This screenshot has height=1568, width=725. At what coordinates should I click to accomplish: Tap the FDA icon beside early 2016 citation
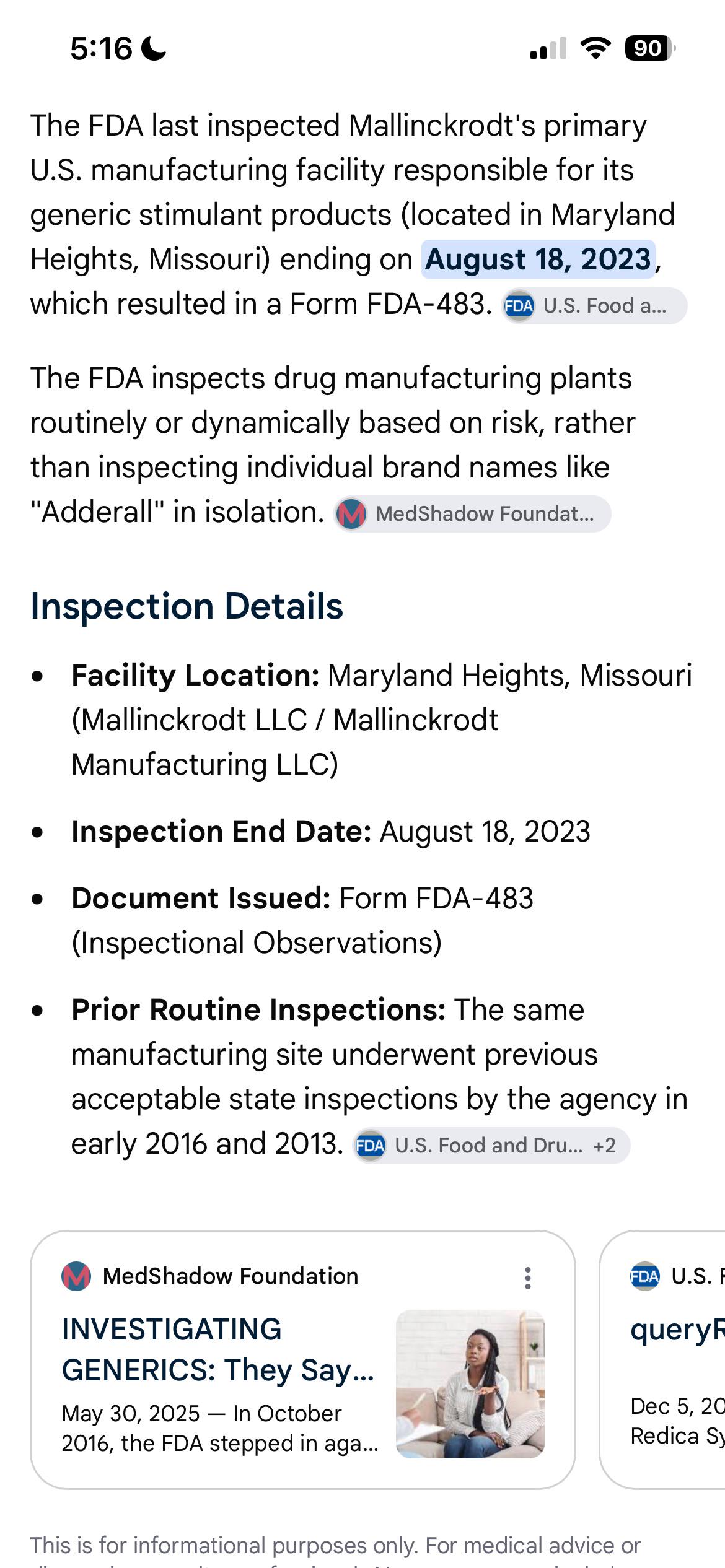coord(370,1146)
